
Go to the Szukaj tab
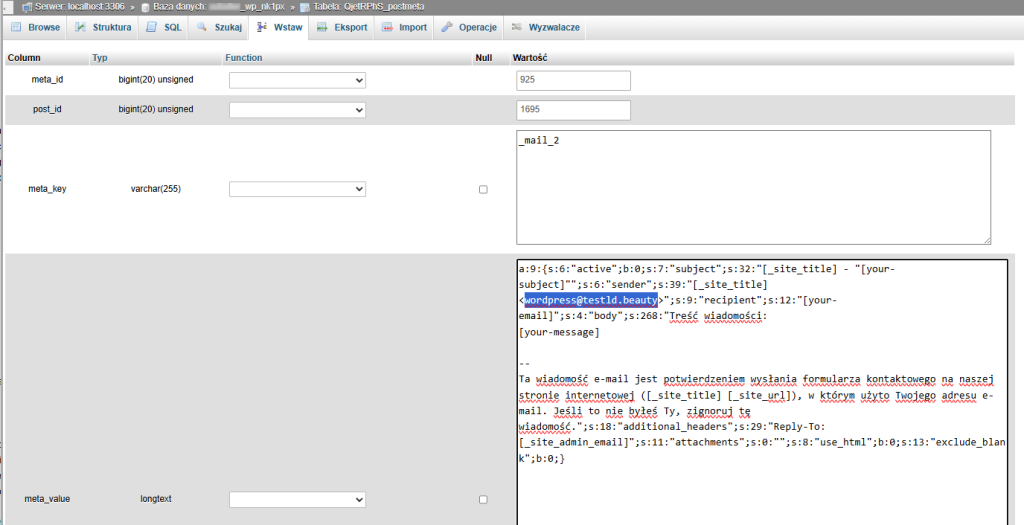coord(219,27)
